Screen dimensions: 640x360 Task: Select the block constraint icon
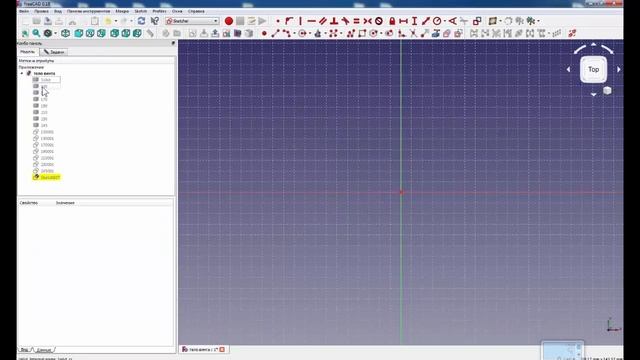click(x=379, y=21)
